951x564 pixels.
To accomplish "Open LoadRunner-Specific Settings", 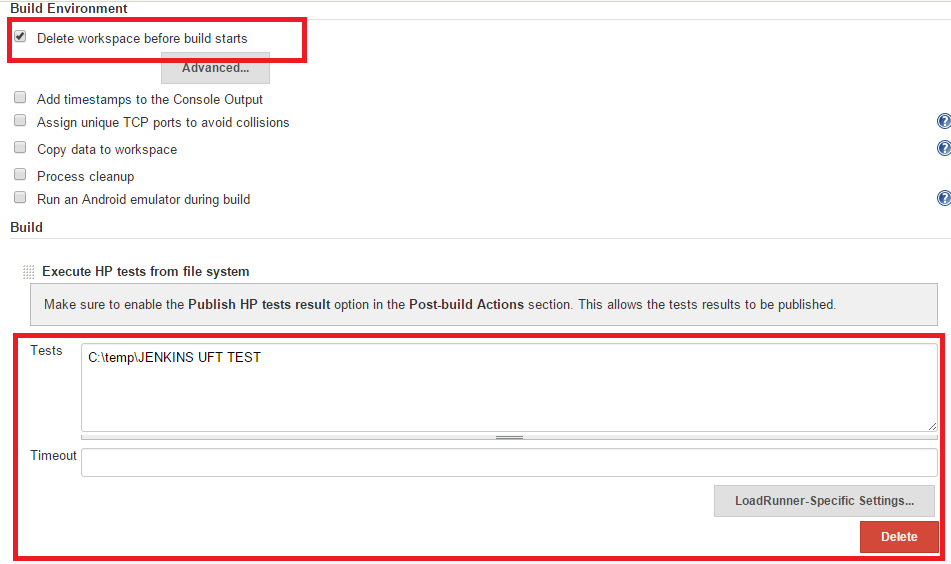I will pos(824,501).
